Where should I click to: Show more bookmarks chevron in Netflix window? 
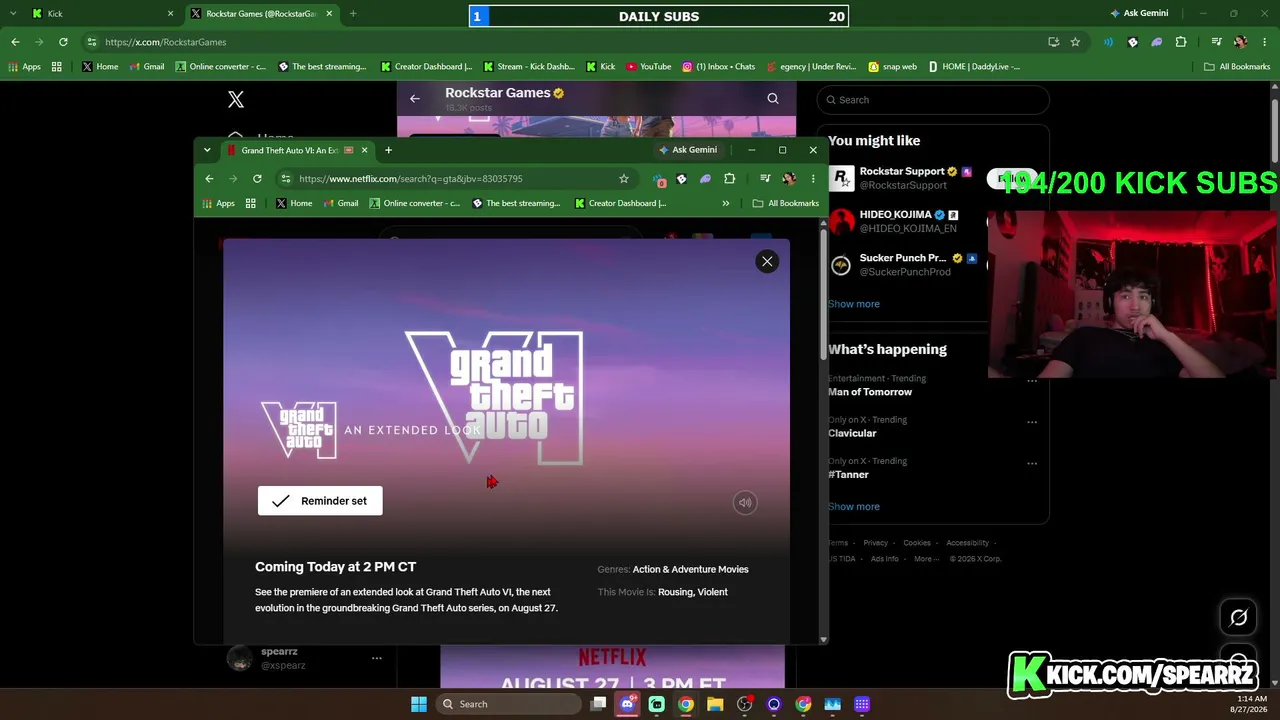[726, 203]
